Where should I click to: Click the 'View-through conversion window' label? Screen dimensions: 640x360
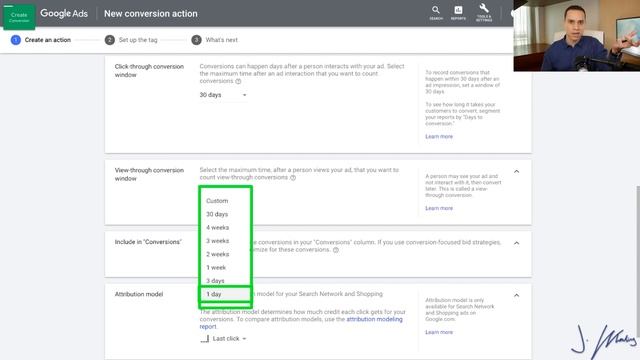tap(149, 174)
